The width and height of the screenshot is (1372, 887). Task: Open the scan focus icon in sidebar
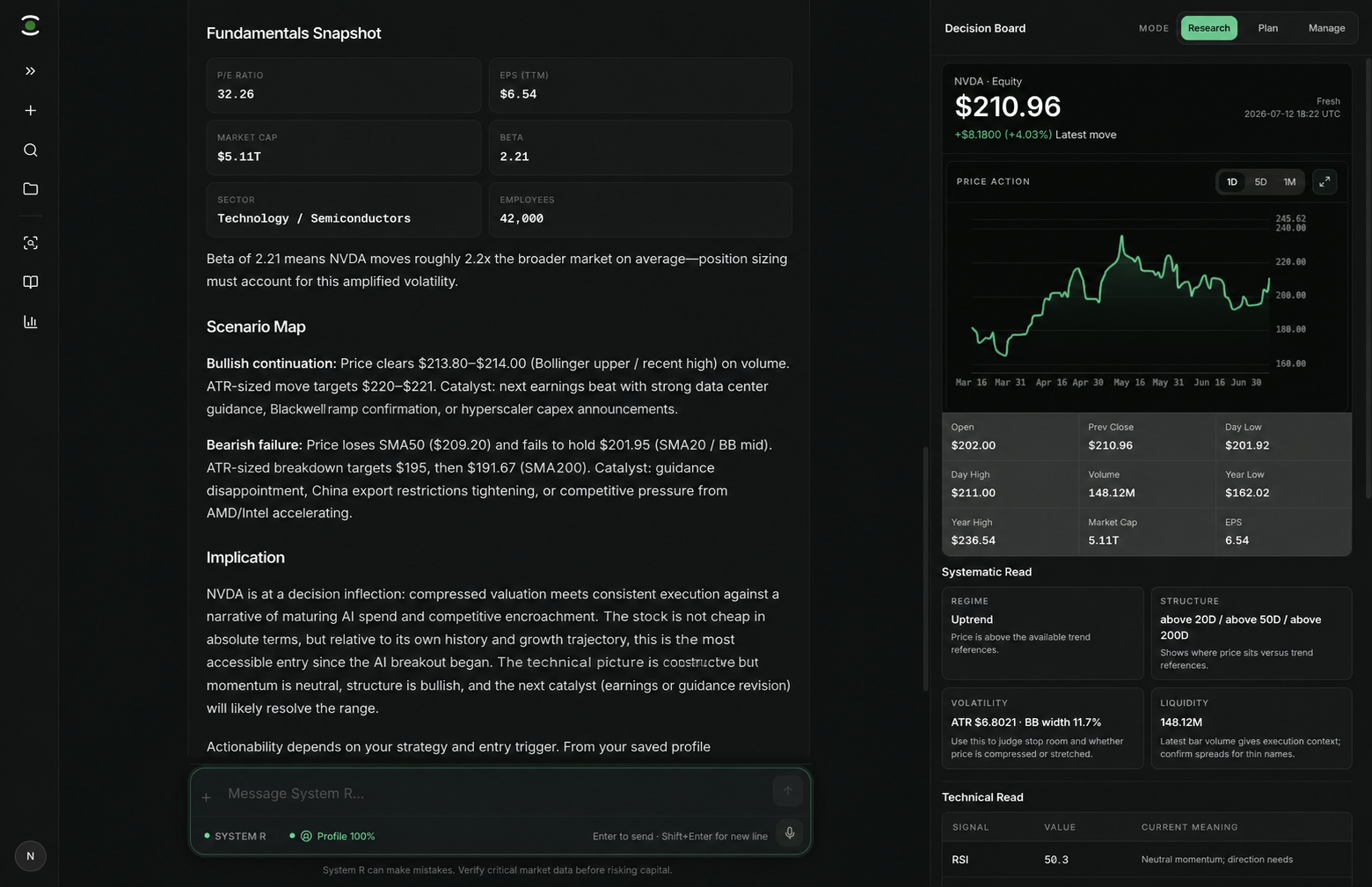point(30,243)
